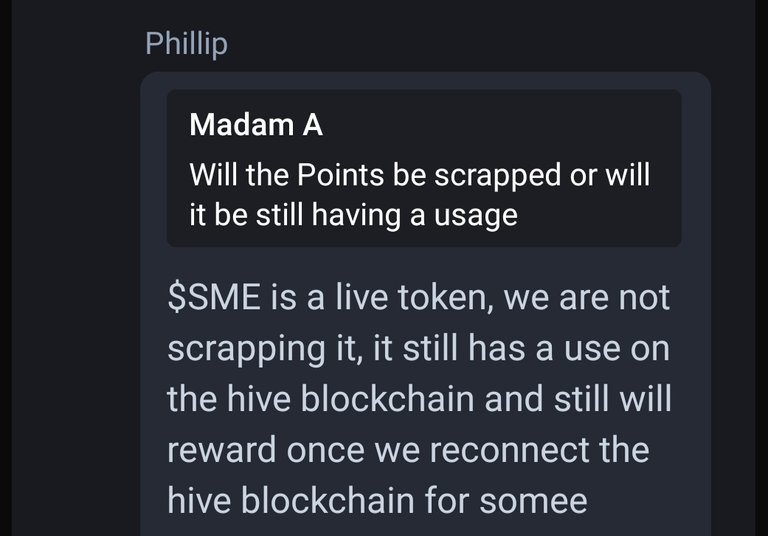
Task: Tap the $SME cashtag in the message
Action: pos(214,297)
